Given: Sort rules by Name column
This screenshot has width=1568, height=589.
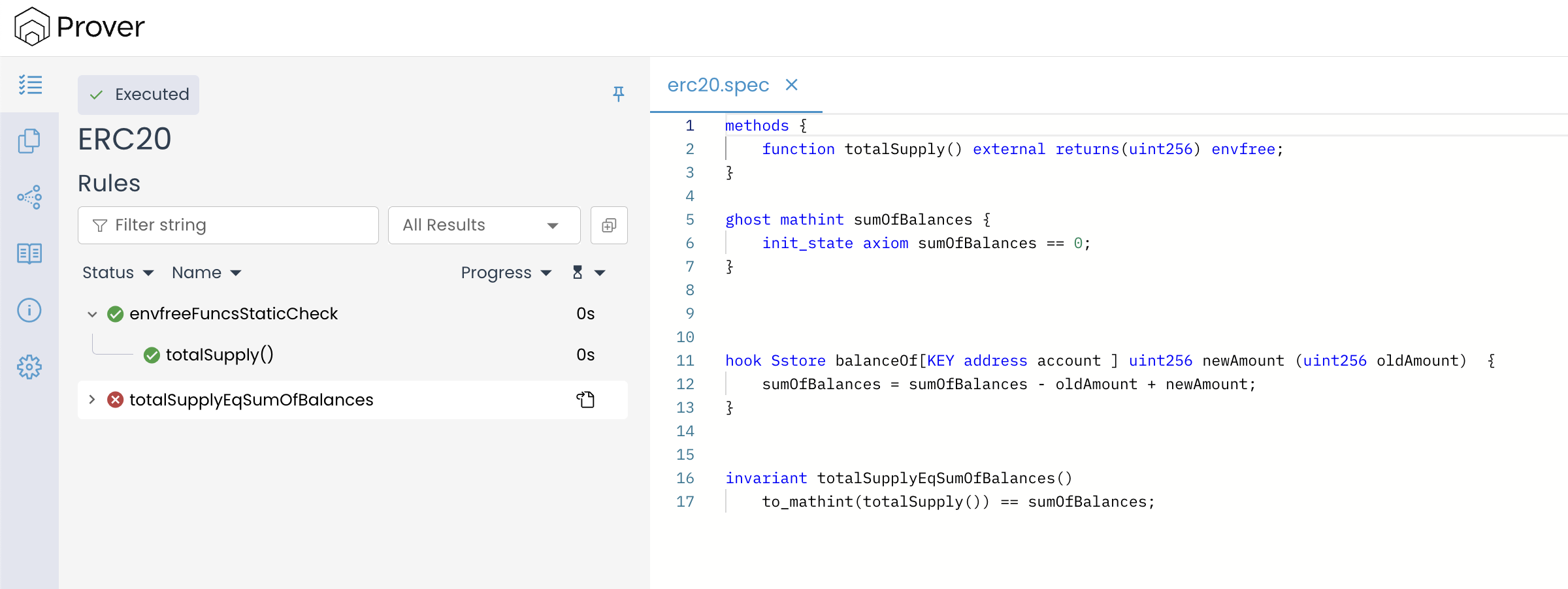Looking at the screenshot, I should pos(206,272).
